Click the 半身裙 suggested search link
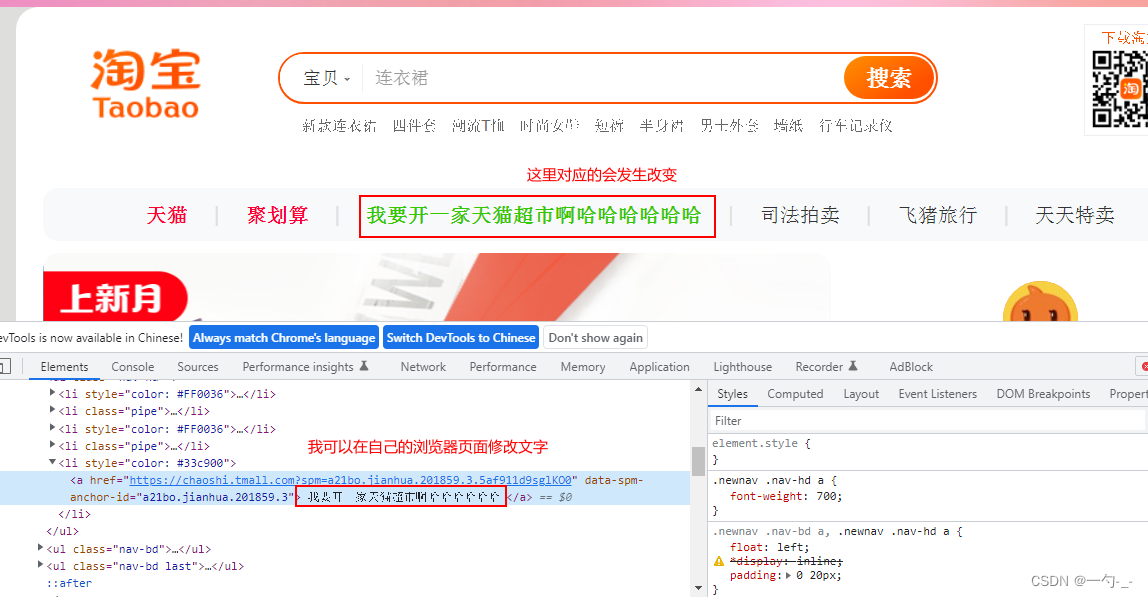Viewport: 1148px width, 597px height. point(662,126)
